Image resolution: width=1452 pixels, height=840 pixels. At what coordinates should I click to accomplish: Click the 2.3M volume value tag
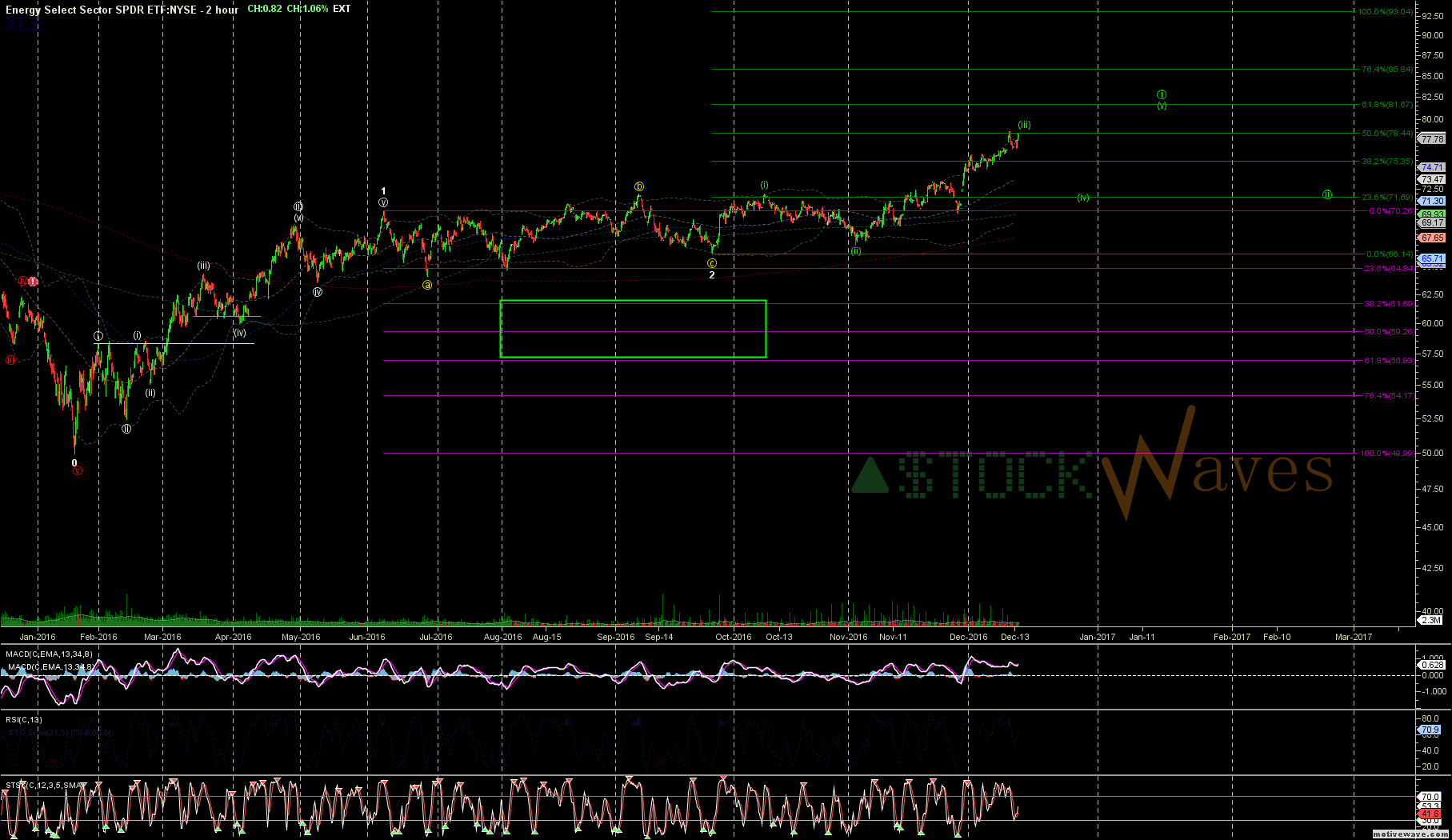click(1430, 620)
